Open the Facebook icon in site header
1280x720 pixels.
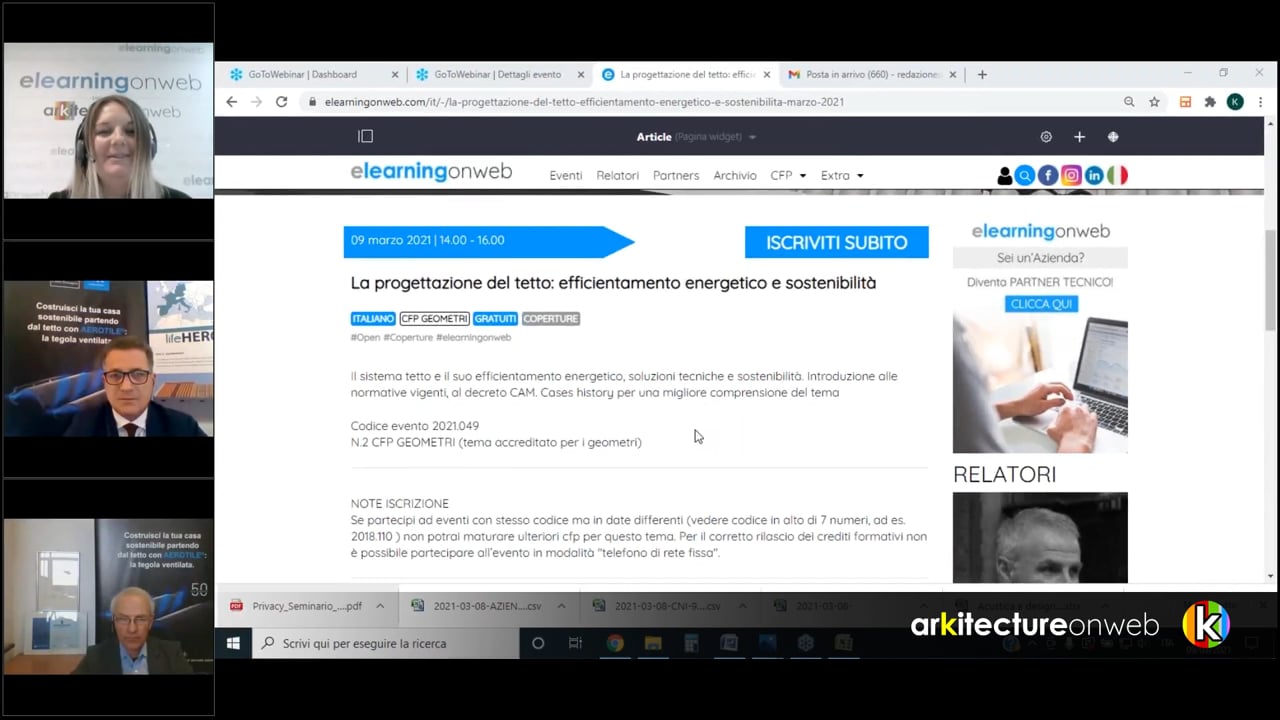pyautogui.click(x=1048, y=176)
